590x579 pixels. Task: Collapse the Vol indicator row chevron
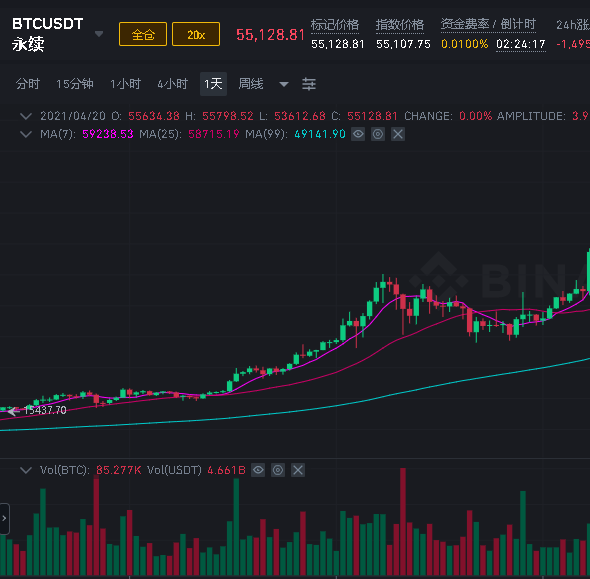[26, 470]
